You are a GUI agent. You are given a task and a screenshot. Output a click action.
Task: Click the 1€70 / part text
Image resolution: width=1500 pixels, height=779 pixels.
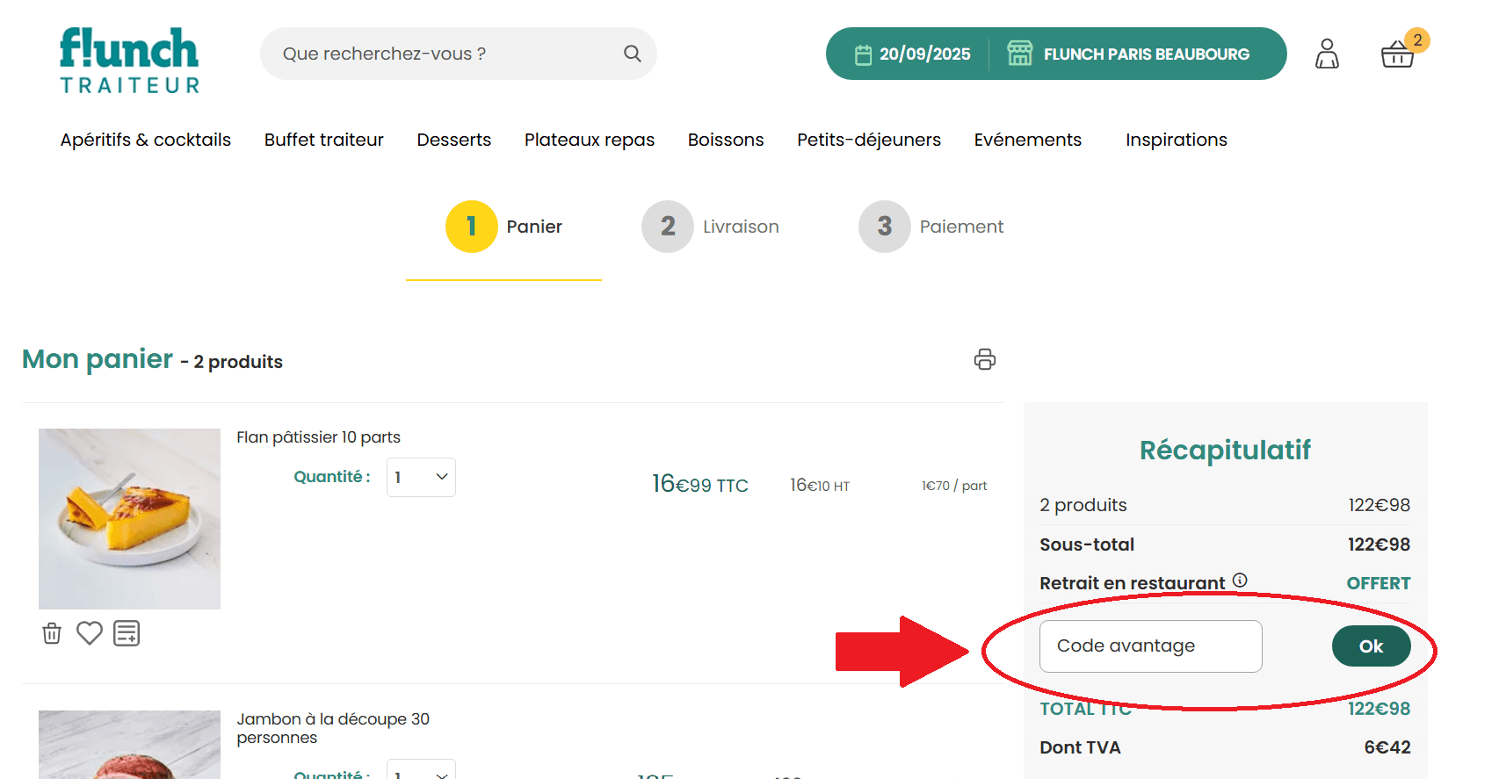click(954, 486)
